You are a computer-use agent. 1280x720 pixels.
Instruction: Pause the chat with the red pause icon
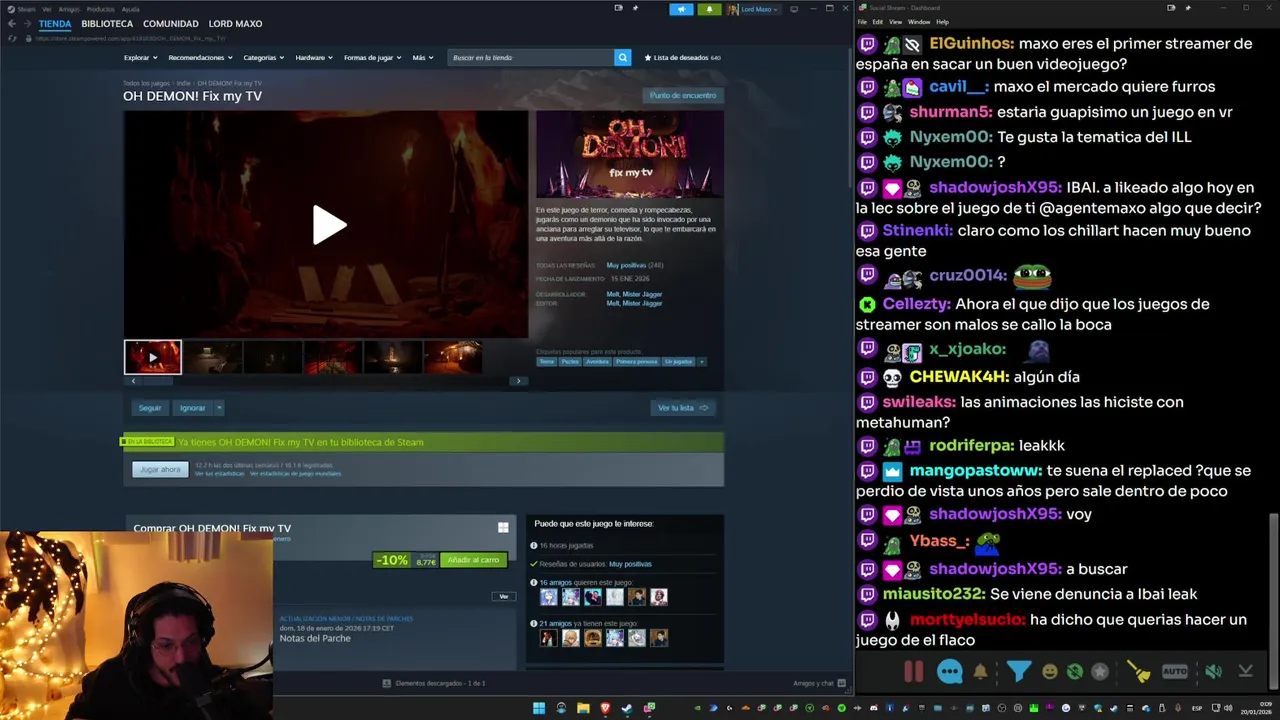click(913, 672)
